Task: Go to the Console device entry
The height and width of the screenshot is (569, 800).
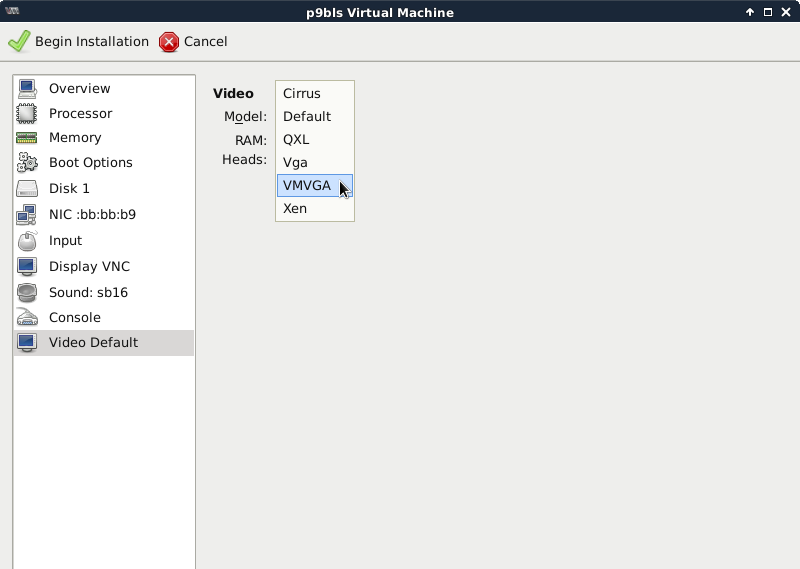Action: pyautogui.click(x=75, y=318)
